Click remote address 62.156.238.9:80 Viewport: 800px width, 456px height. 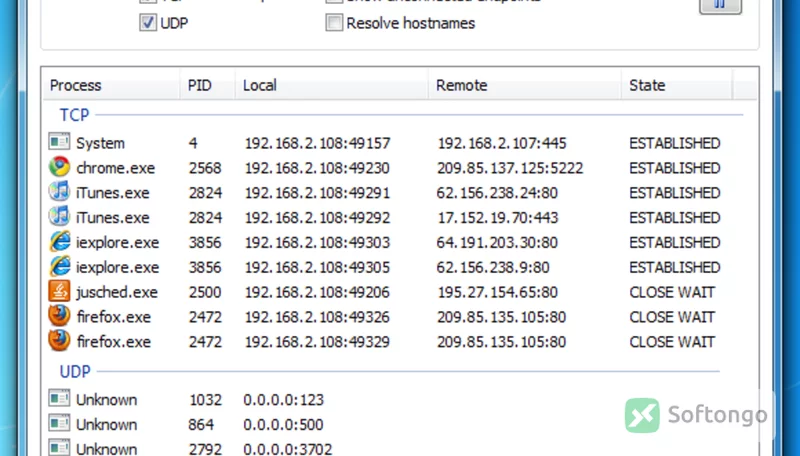[493, 267]
